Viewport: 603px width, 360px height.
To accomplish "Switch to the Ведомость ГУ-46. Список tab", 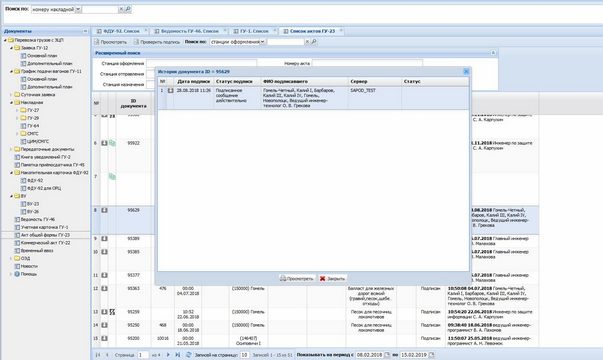I will (189, 31).
